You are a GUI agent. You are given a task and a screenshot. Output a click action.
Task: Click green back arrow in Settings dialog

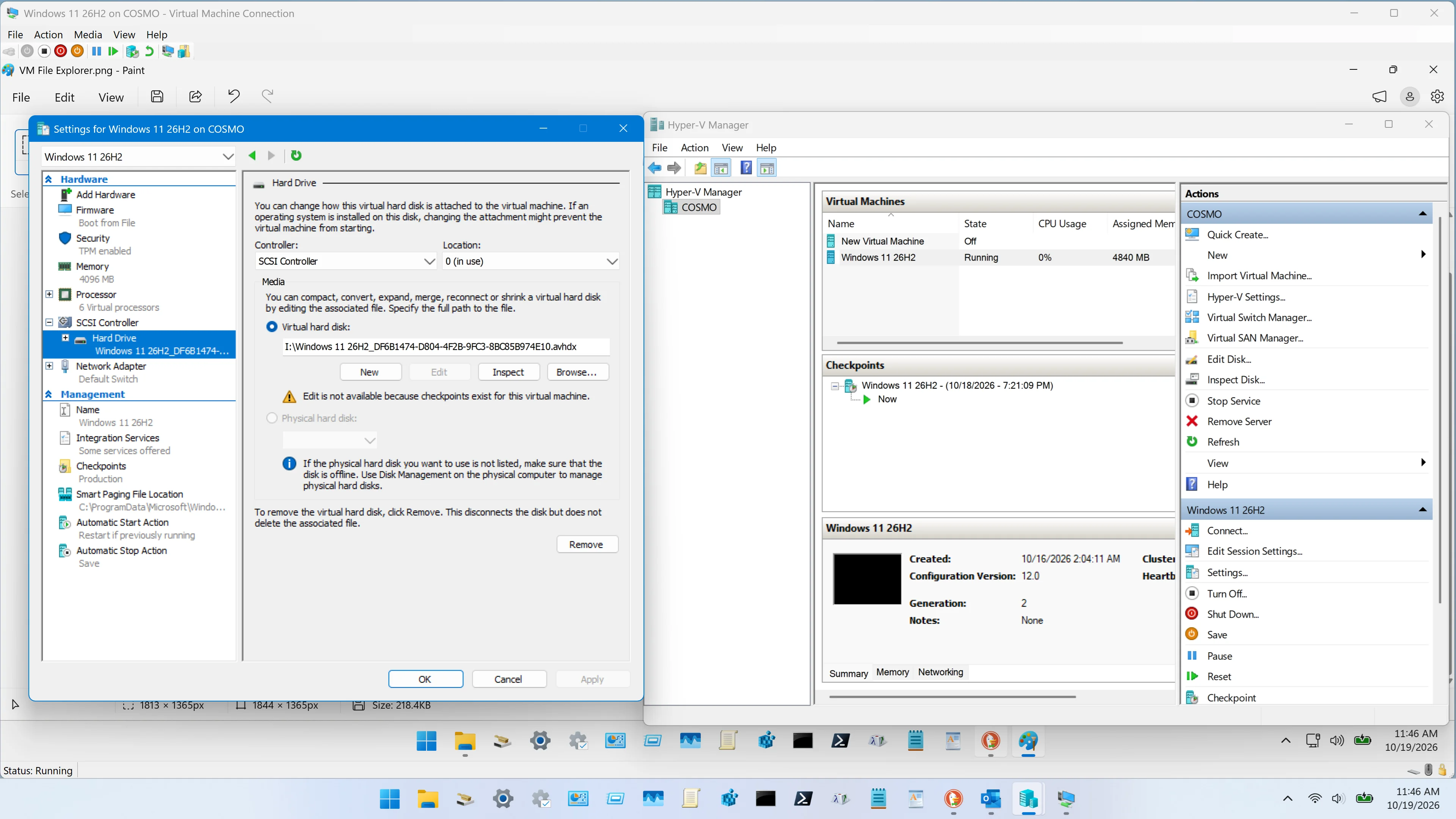click(x=252, y=155)
